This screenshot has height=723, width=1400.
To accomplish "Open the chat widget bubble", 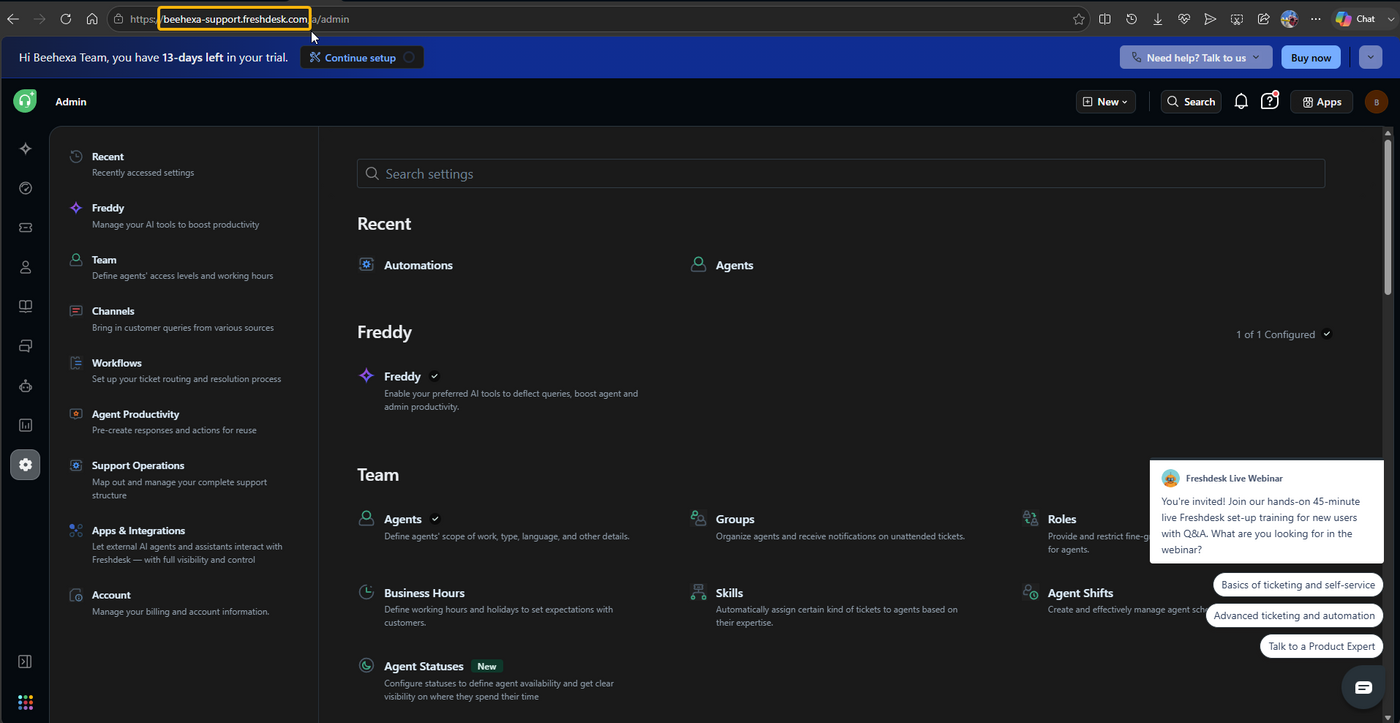I will point(1363,687).
